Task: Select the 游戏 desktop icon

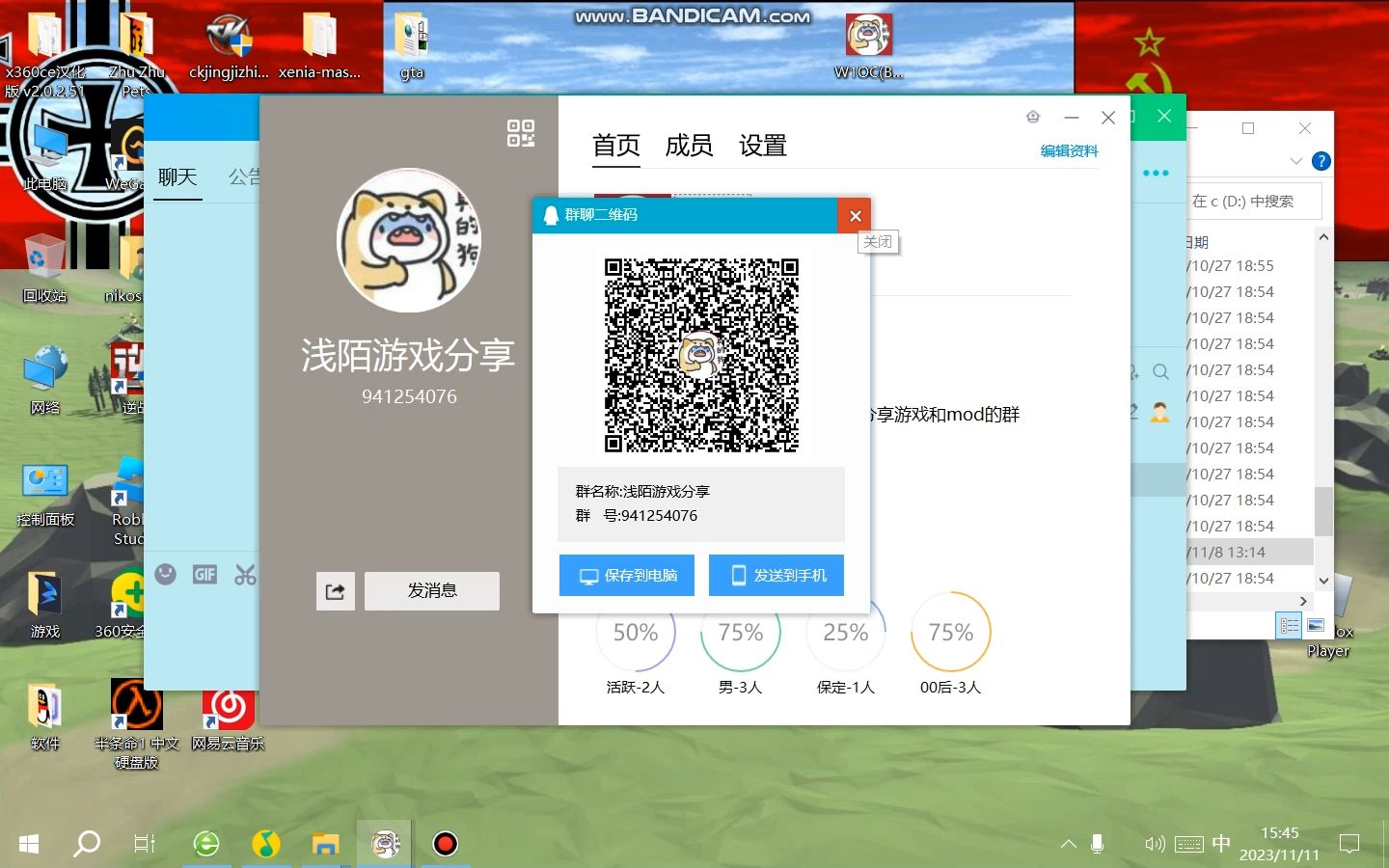Action: tap(44, 604)
